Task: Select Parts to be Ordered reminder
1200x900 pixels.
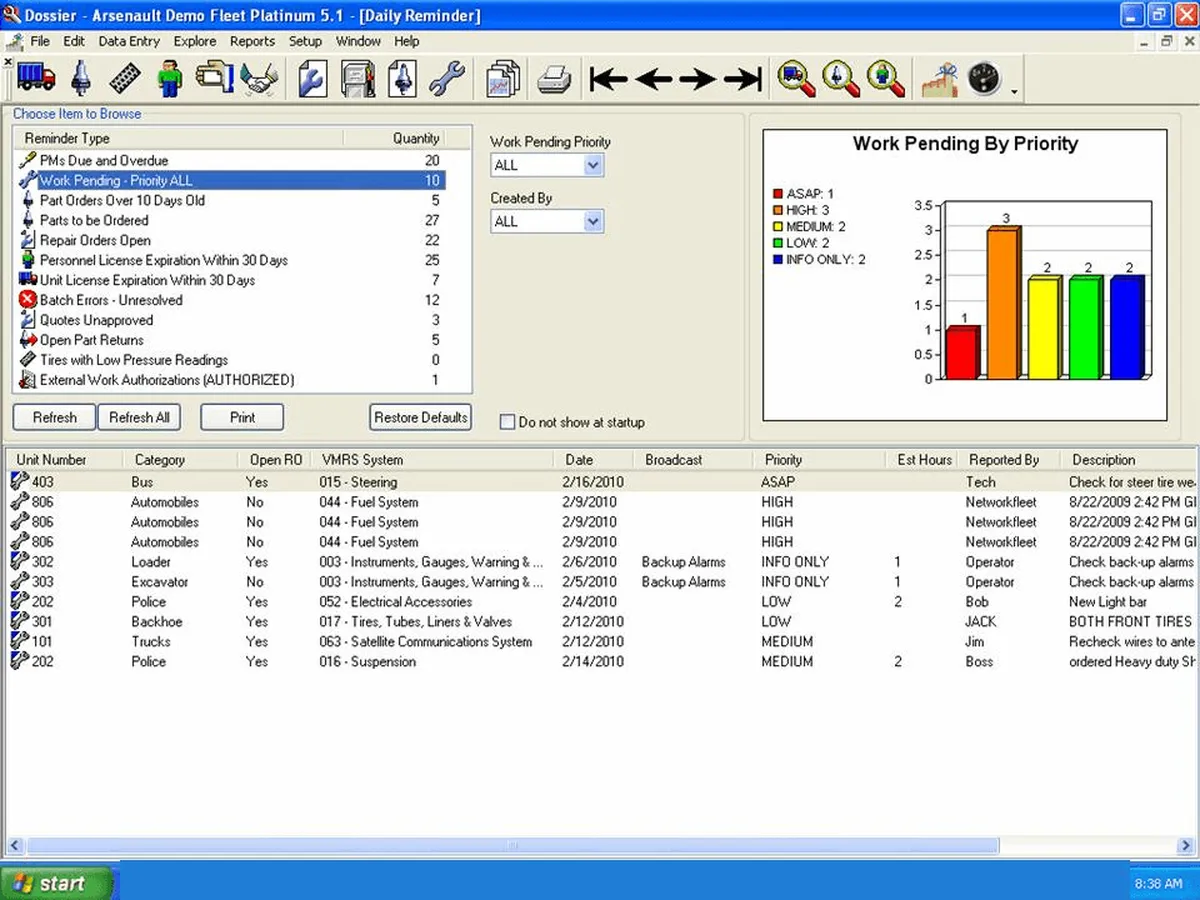Action: click(x=230, y=220)
